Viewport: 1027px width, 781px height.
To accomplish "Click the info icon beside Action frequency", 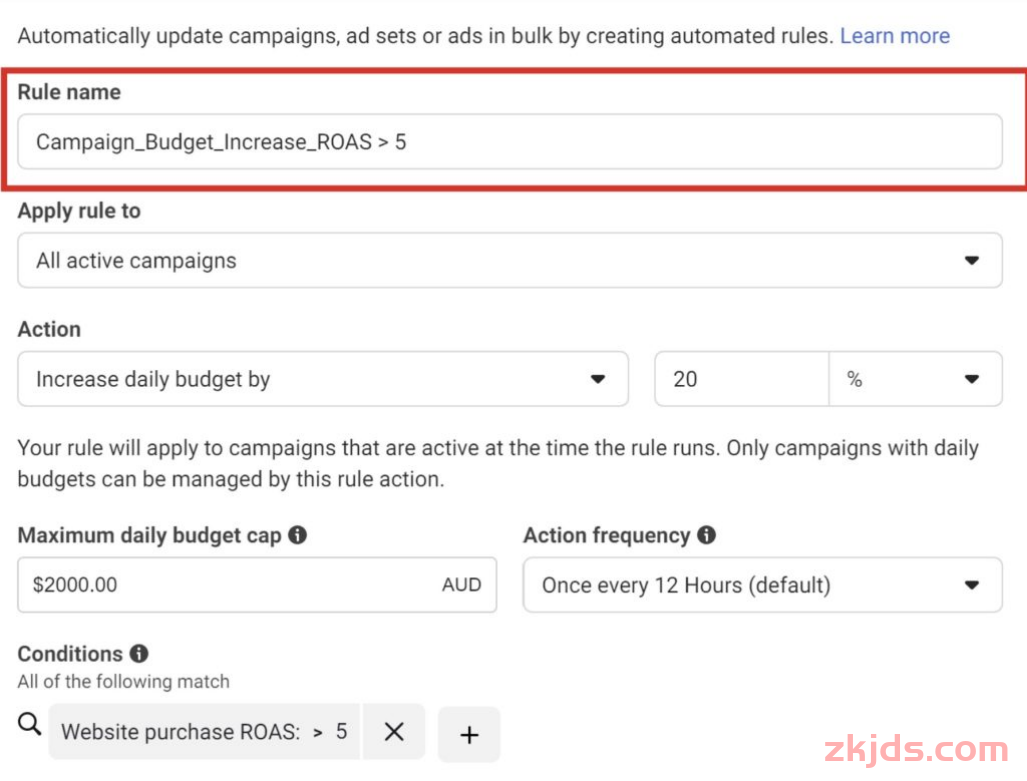I will tap(706, 535).
